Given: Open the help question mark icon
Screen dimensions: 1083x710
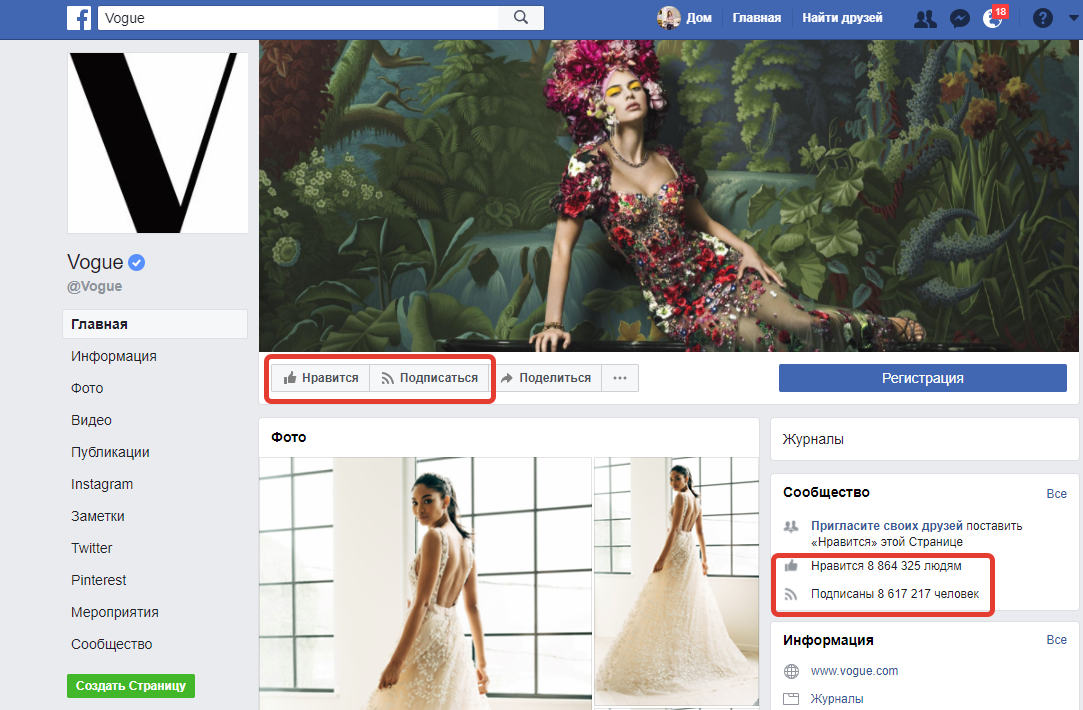Looking at the screenshot, I should (1043, 18).
